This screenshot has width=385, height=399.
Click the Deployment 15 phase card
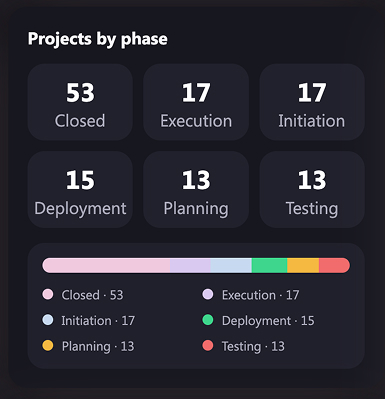80,189
